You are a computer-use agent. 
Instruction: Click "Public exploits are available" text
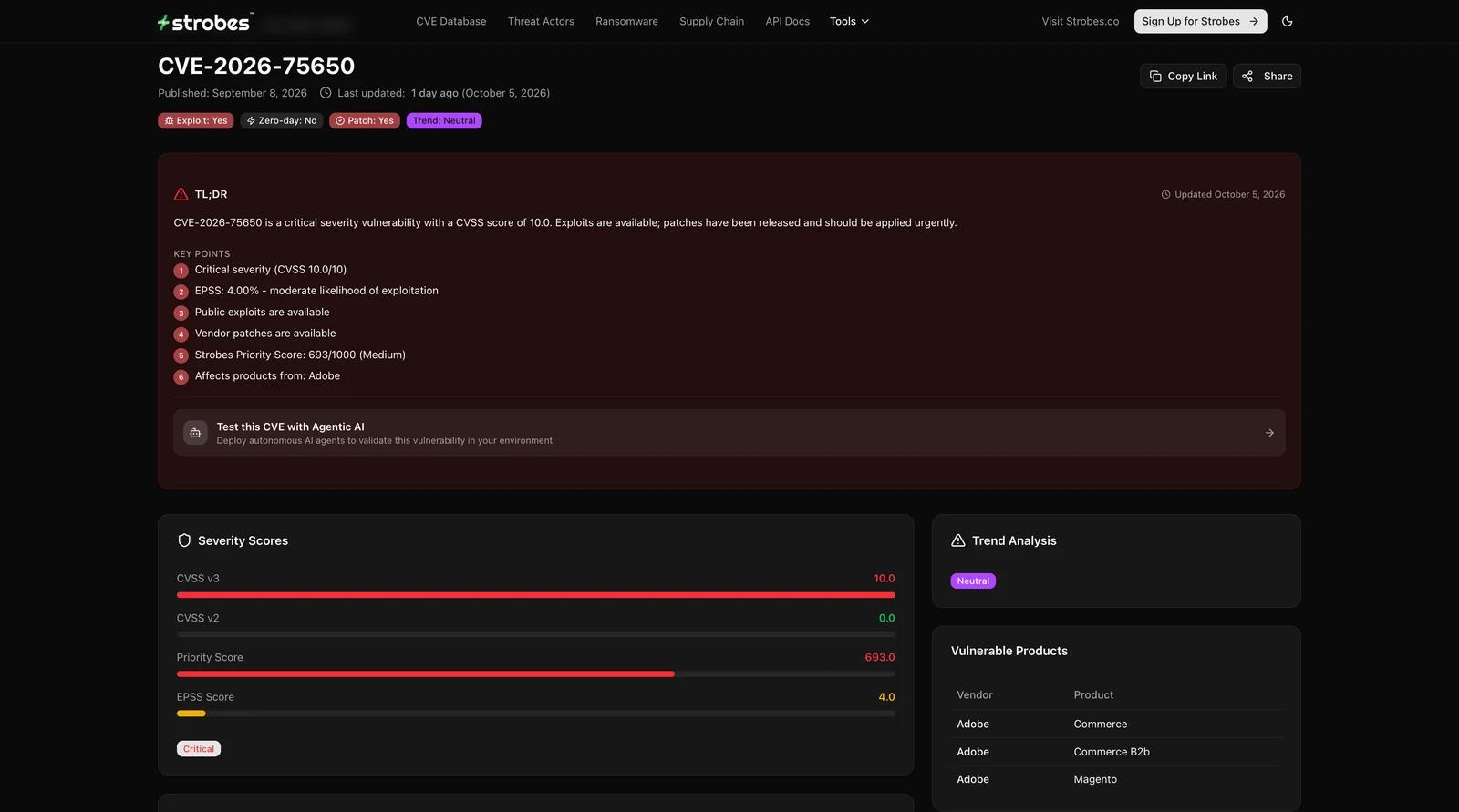pyautogui.click(x=262, y=312)
